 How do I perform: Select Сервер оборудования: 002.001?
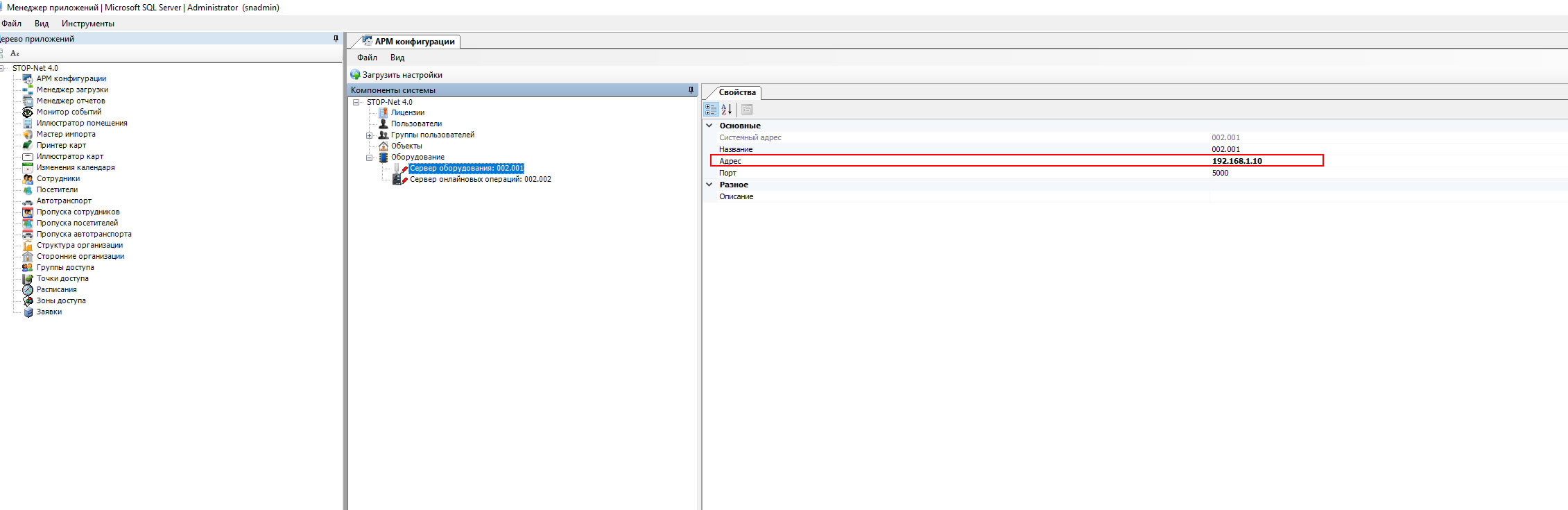[x=467, y=168]
